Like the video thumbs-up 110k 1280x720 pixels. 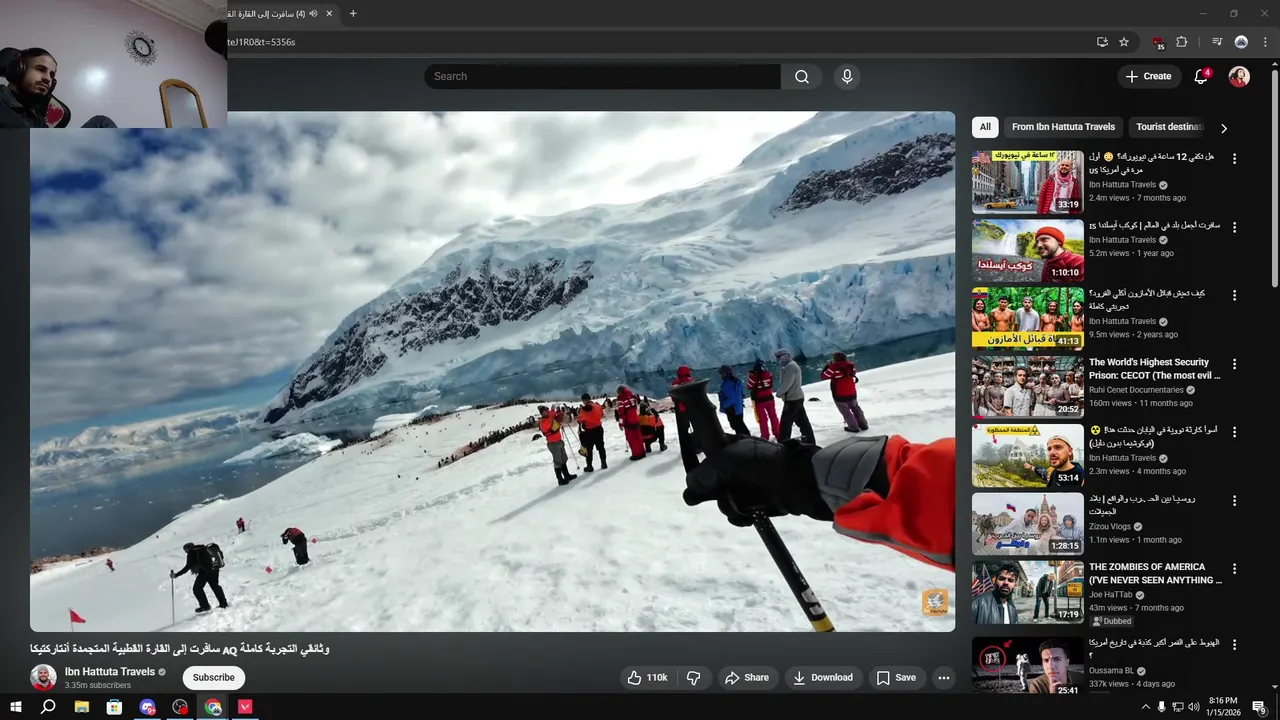pos(647,678)
